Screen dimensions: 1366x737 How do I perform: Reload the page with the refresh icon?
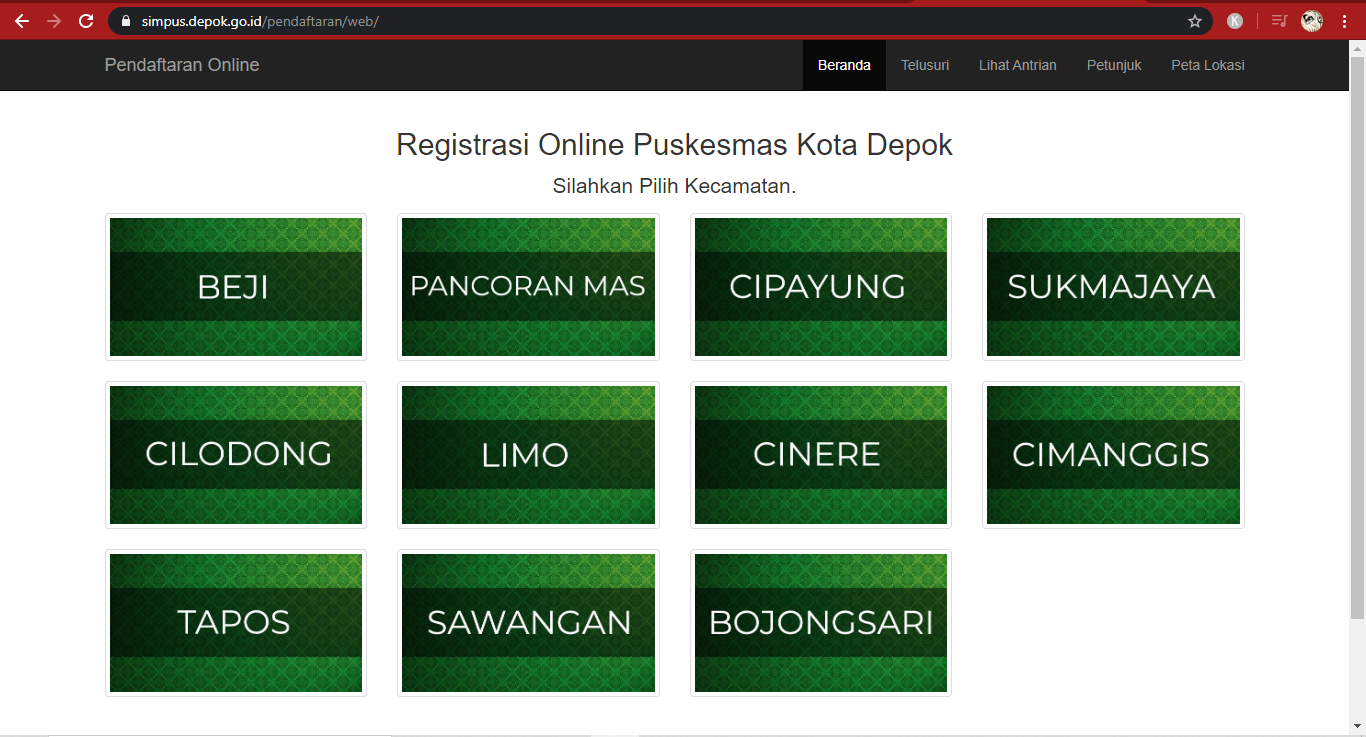(88, 19)
